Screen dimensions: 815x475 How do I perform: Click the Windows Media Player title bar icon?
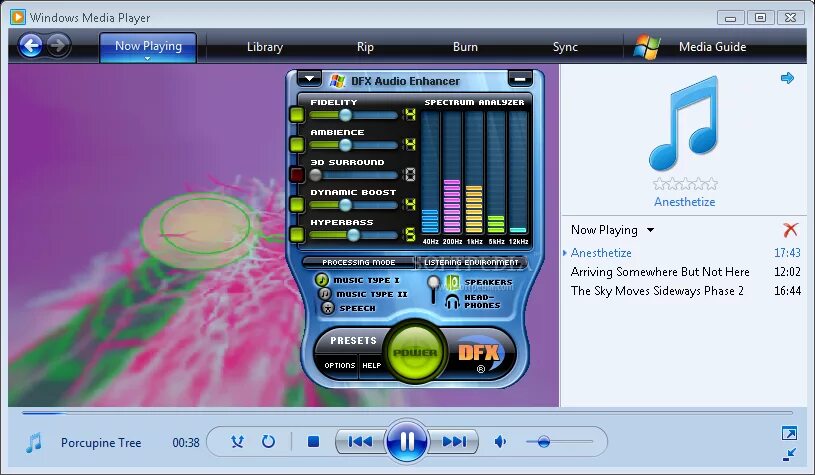[x=17, y=17]
